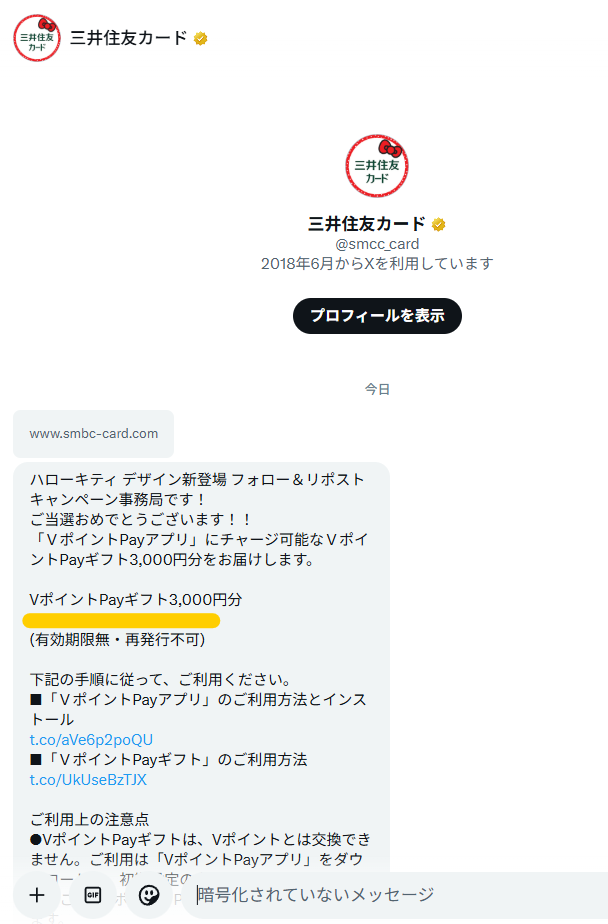Open the t.co/aVe6p2poQU link
The width and height of the screenshot is (608, 924).
click(91, 740)
